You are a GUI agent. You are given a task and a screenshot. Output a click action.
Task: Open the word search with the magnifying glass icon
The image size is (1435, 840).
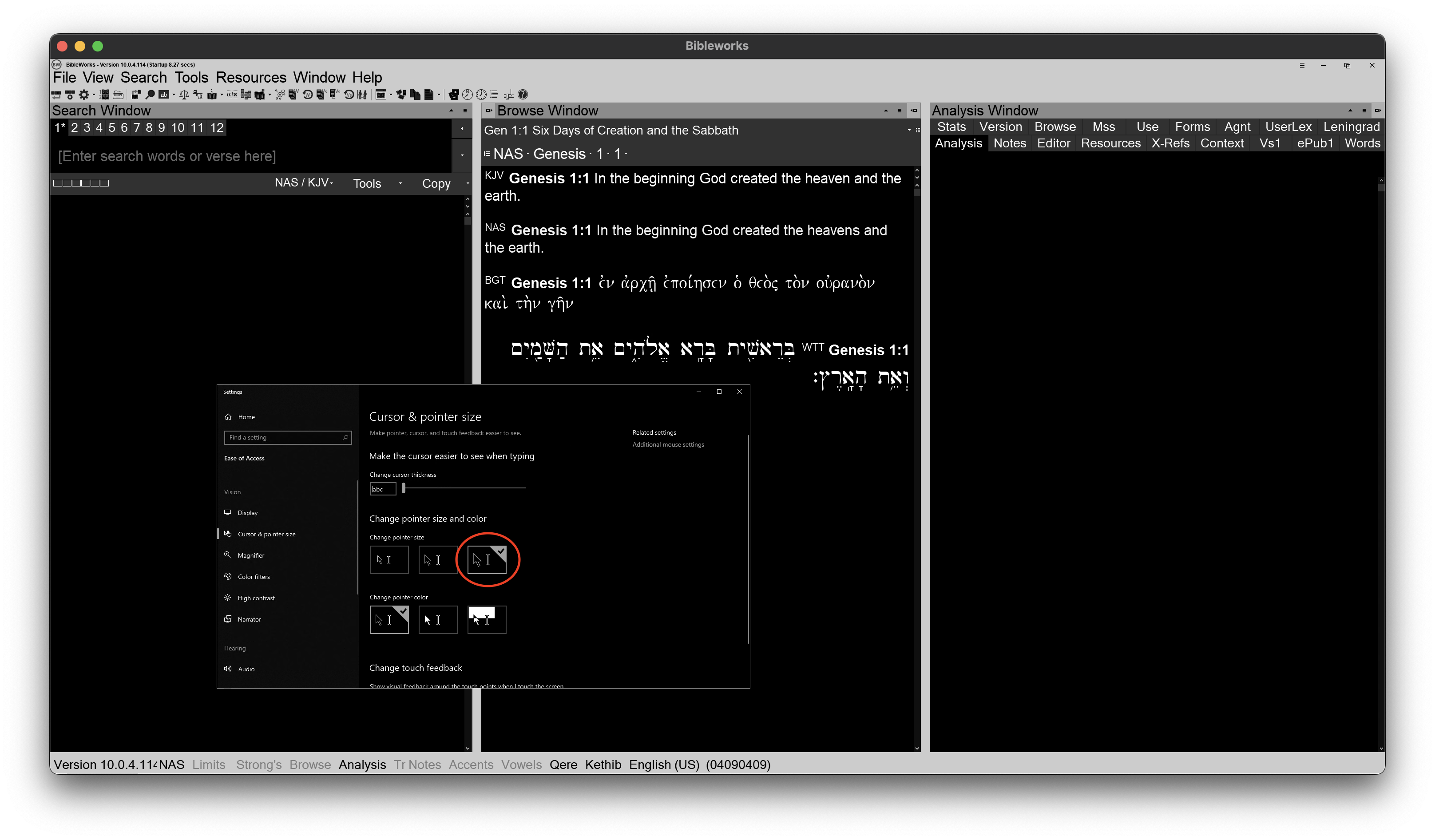151,95
